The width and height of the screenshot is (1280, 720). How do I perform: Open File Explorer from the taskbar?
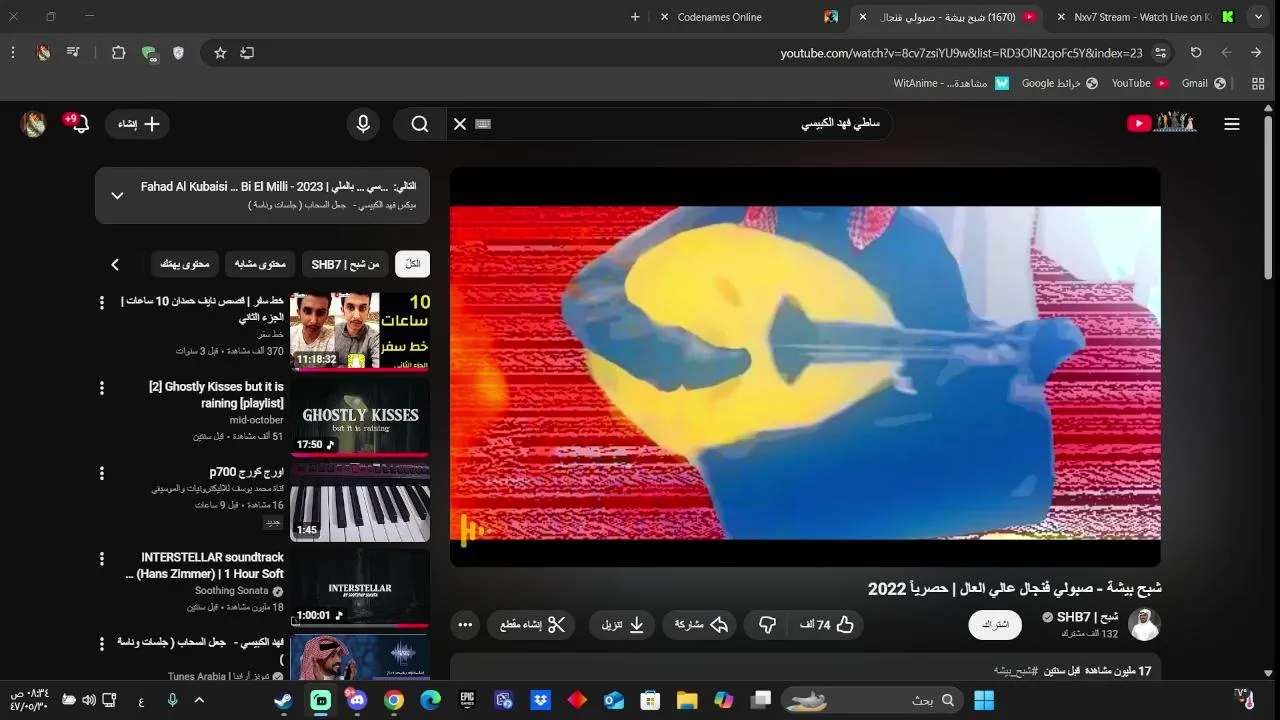[687, 700]
